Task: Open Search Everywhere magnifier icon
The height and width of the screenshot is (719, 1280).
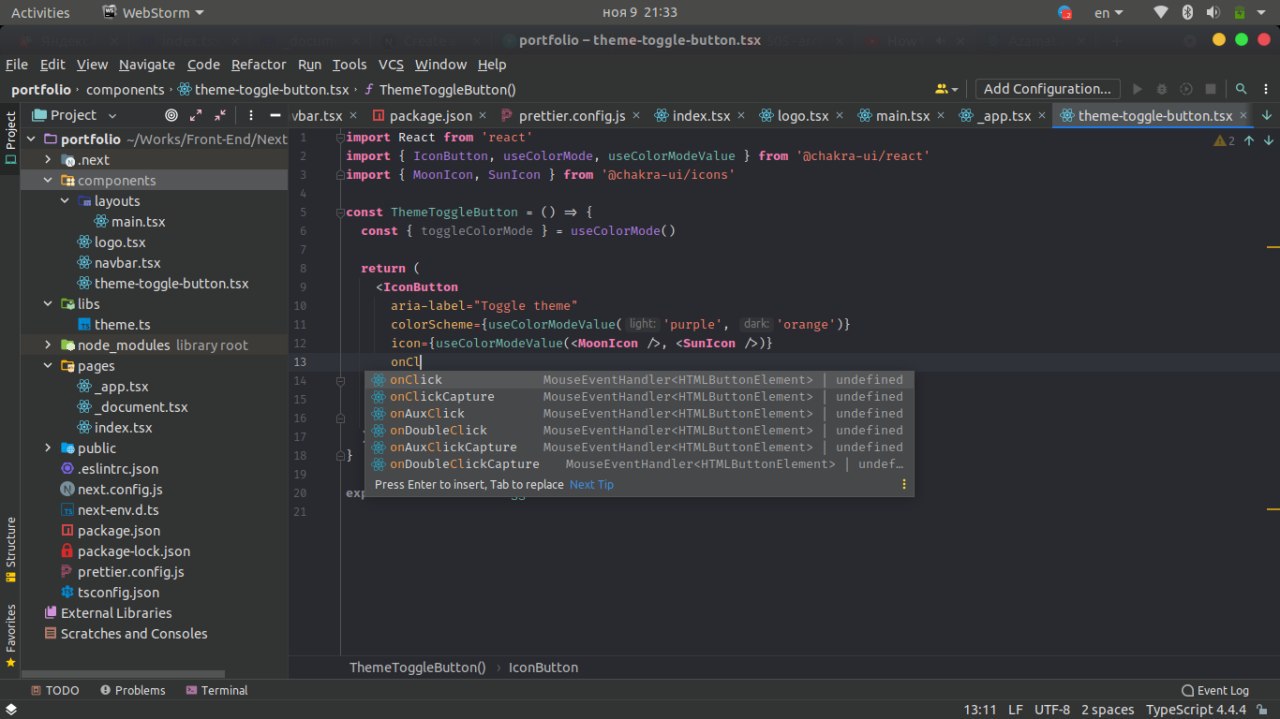Action: 1241,89
